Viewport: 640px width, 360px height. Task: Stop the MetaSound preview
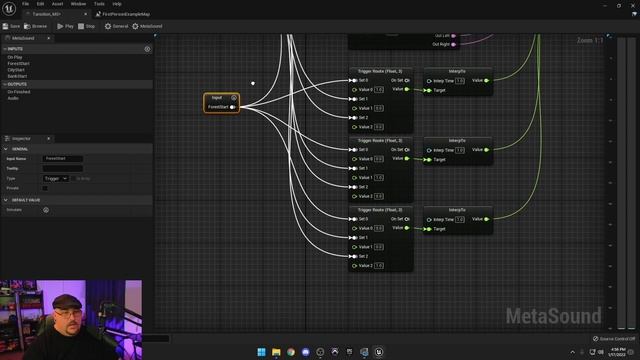click(x=87, y=26)
